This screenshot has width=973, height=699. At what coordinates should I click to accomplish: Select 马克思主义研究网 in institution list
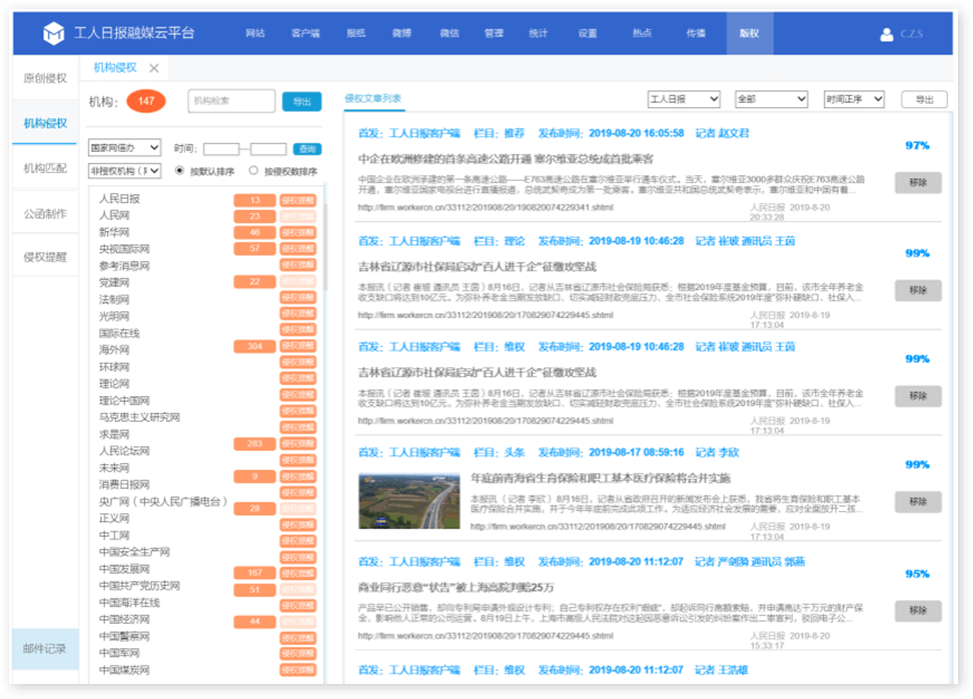[139, 417]
